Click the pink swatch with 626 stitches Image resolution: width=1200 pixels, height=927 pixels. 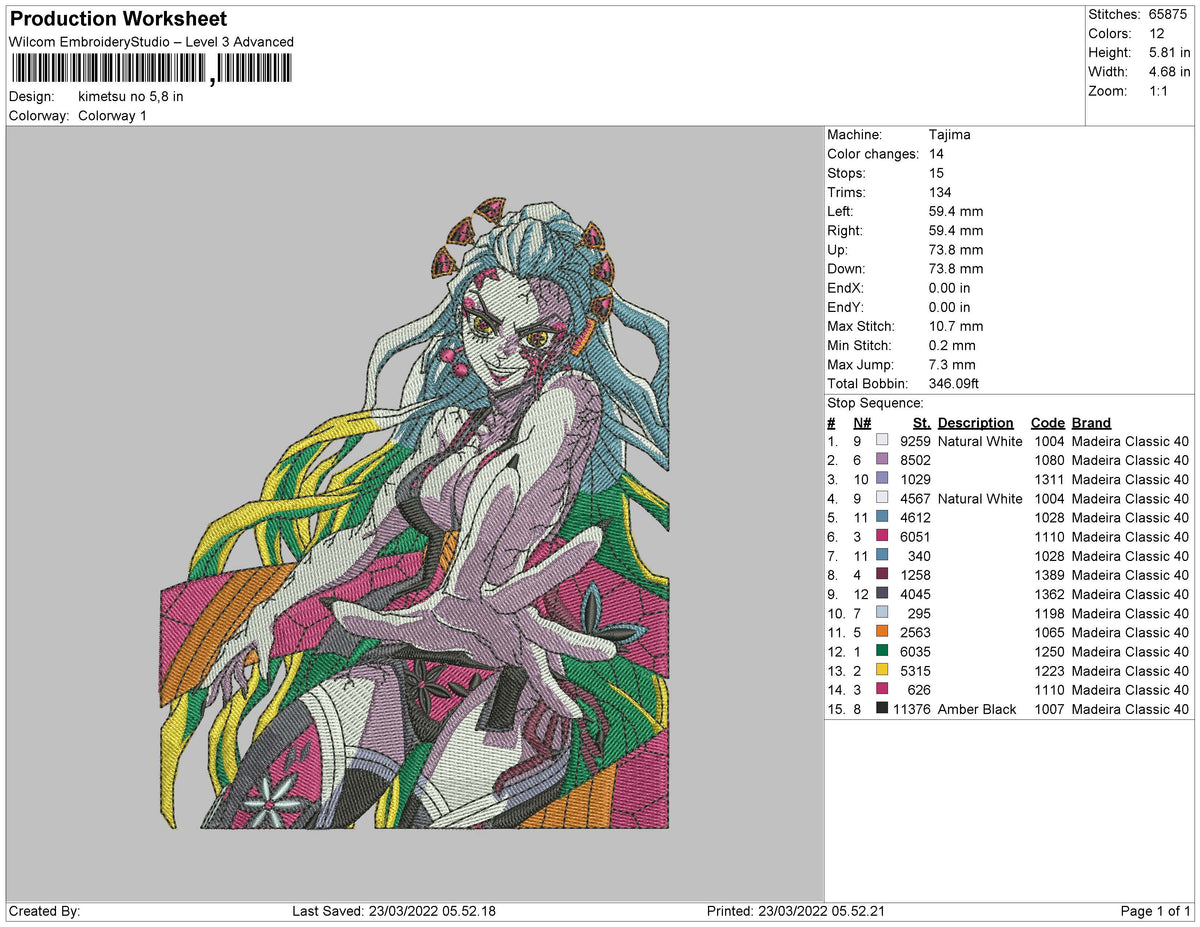(882, 689)
